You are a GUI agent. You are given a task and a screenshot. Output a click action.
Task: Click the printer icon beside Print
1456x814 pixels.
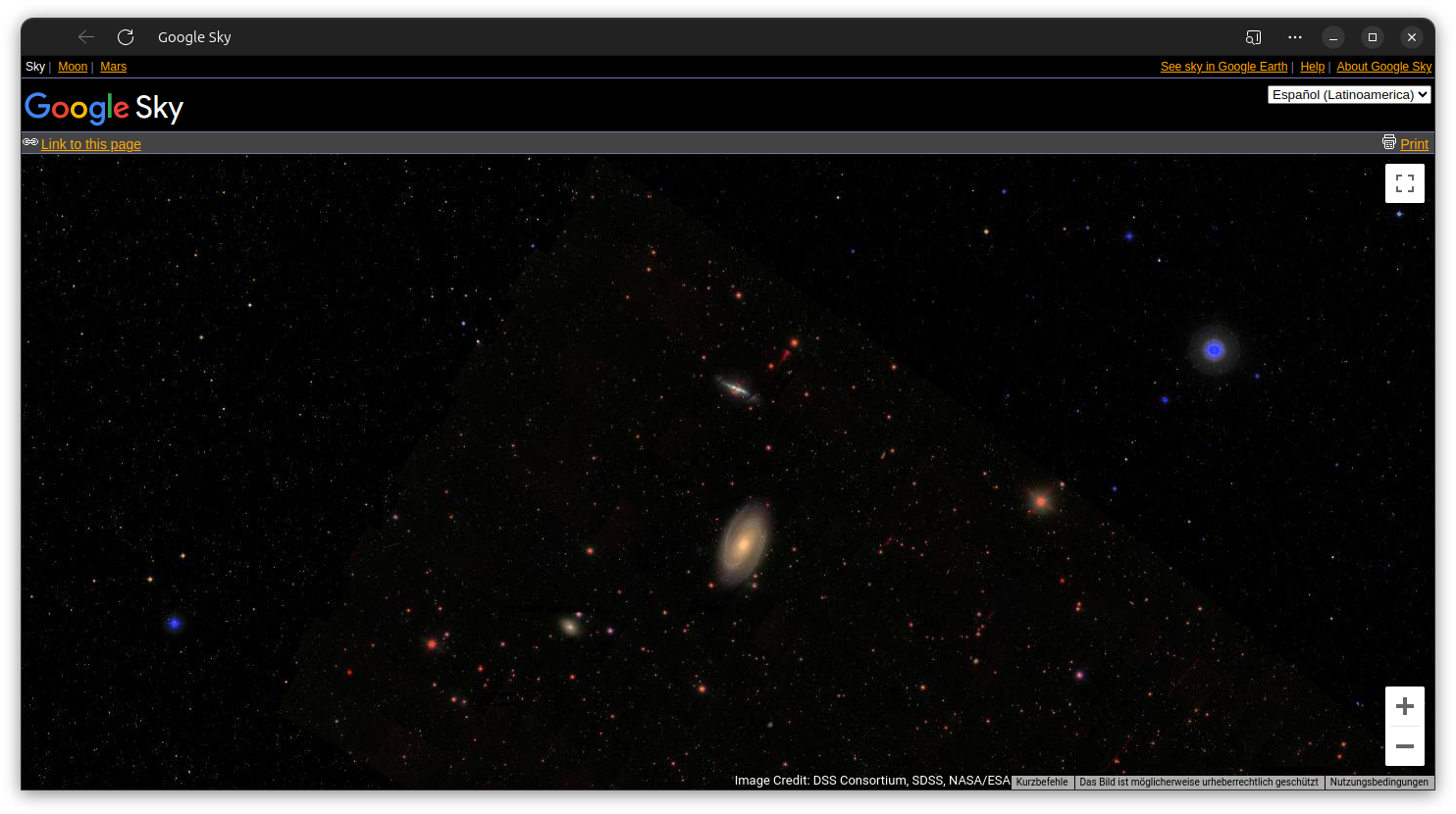[1388, 142]
